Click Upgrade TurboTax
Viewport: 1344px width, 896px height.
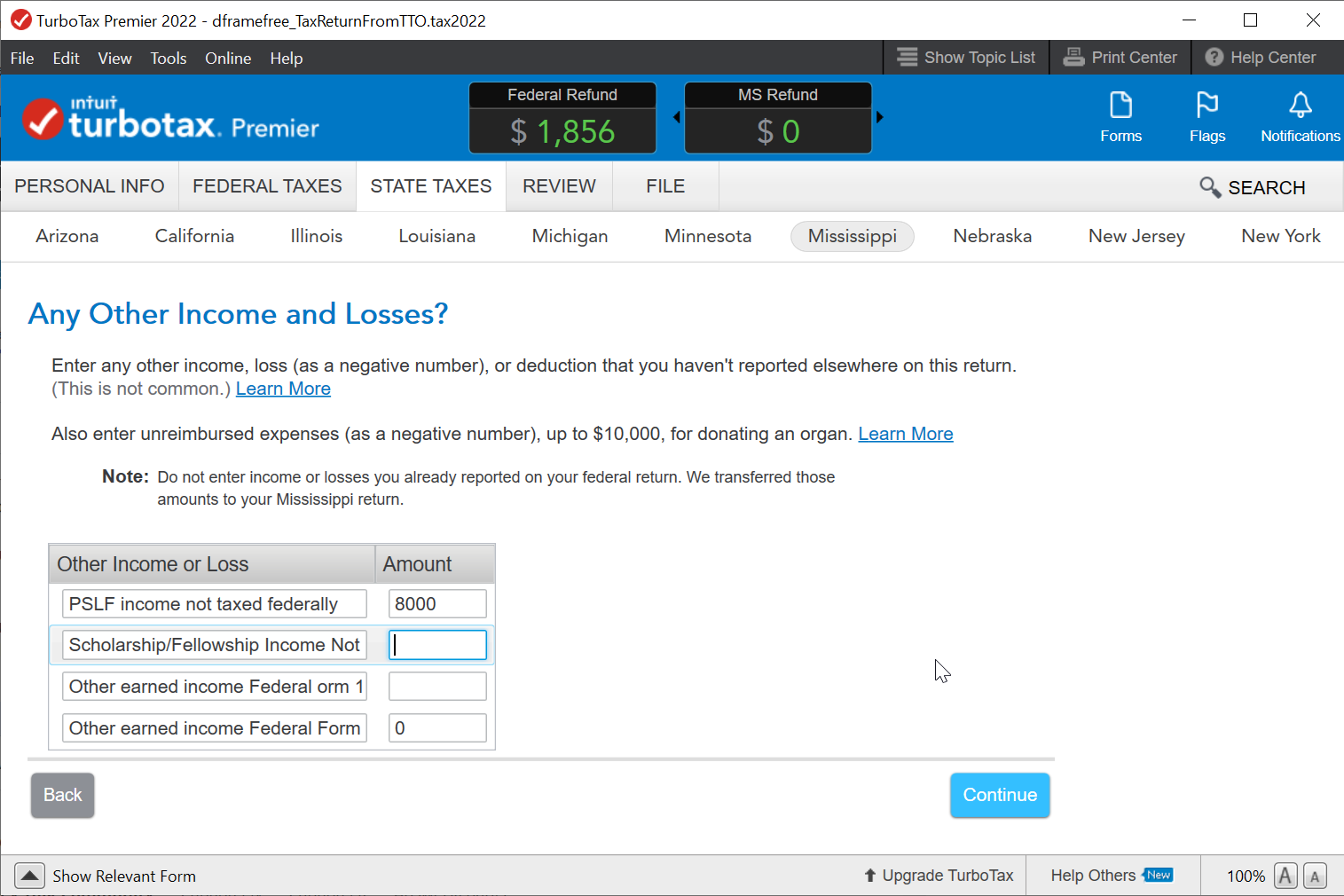[x=939, y=876]
